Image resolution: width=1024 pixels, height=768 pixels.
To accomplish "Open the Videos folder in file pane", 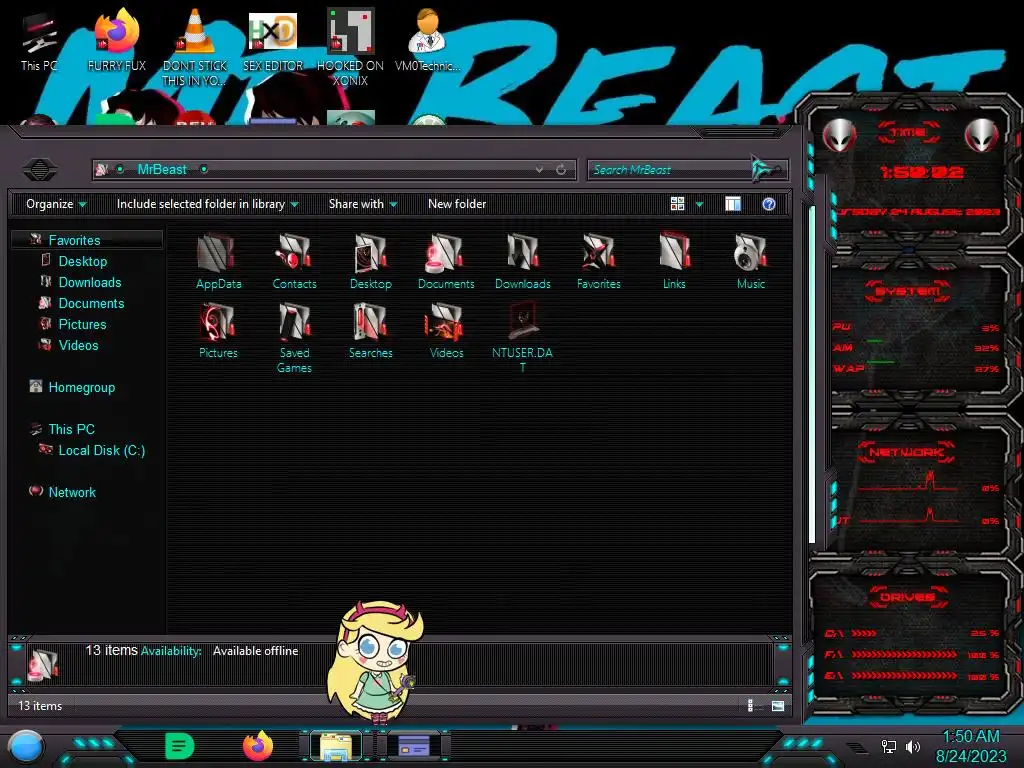I will click(446, 330).
